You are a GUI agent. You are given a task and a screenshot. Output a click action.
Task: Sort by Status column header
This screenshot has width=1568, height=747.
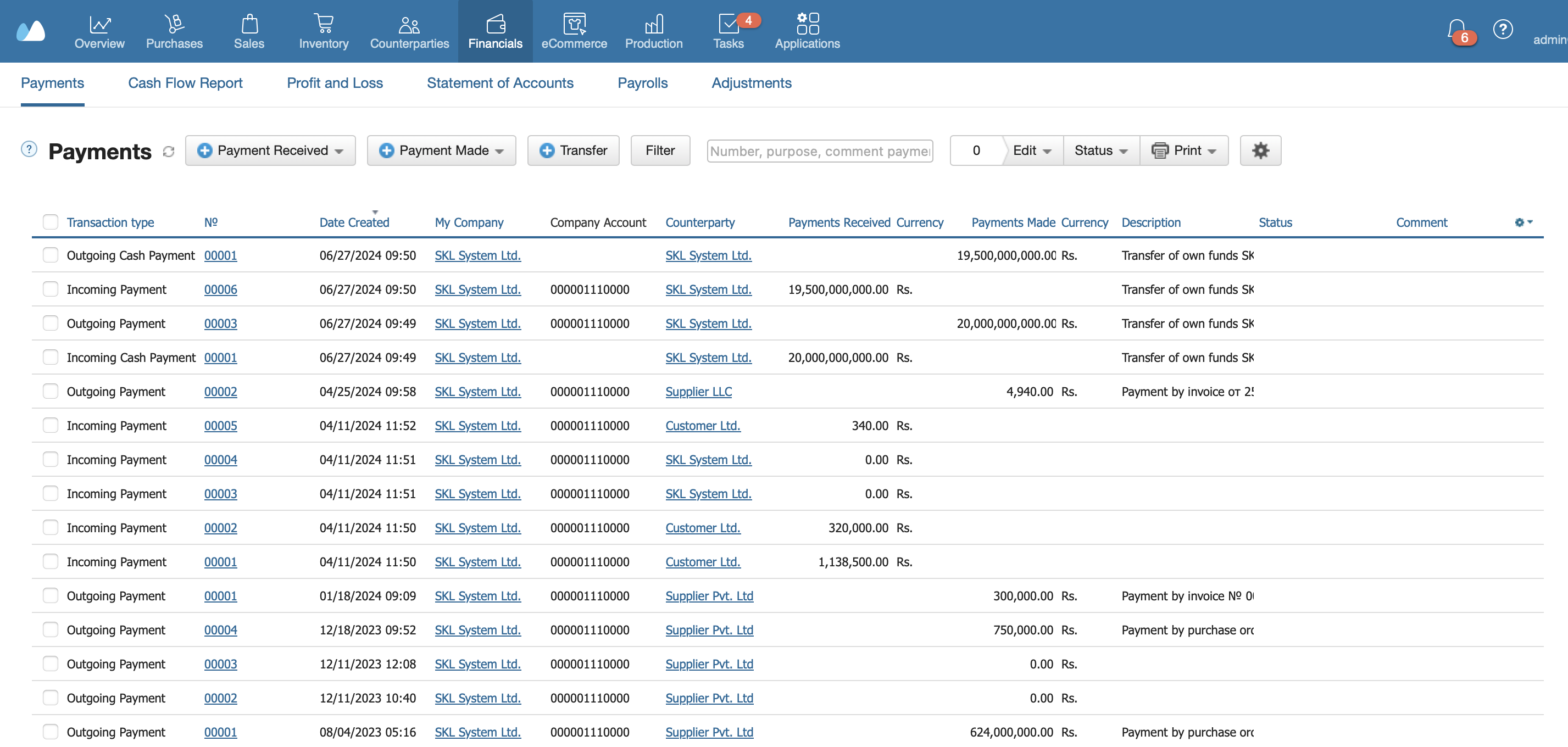1275,222
